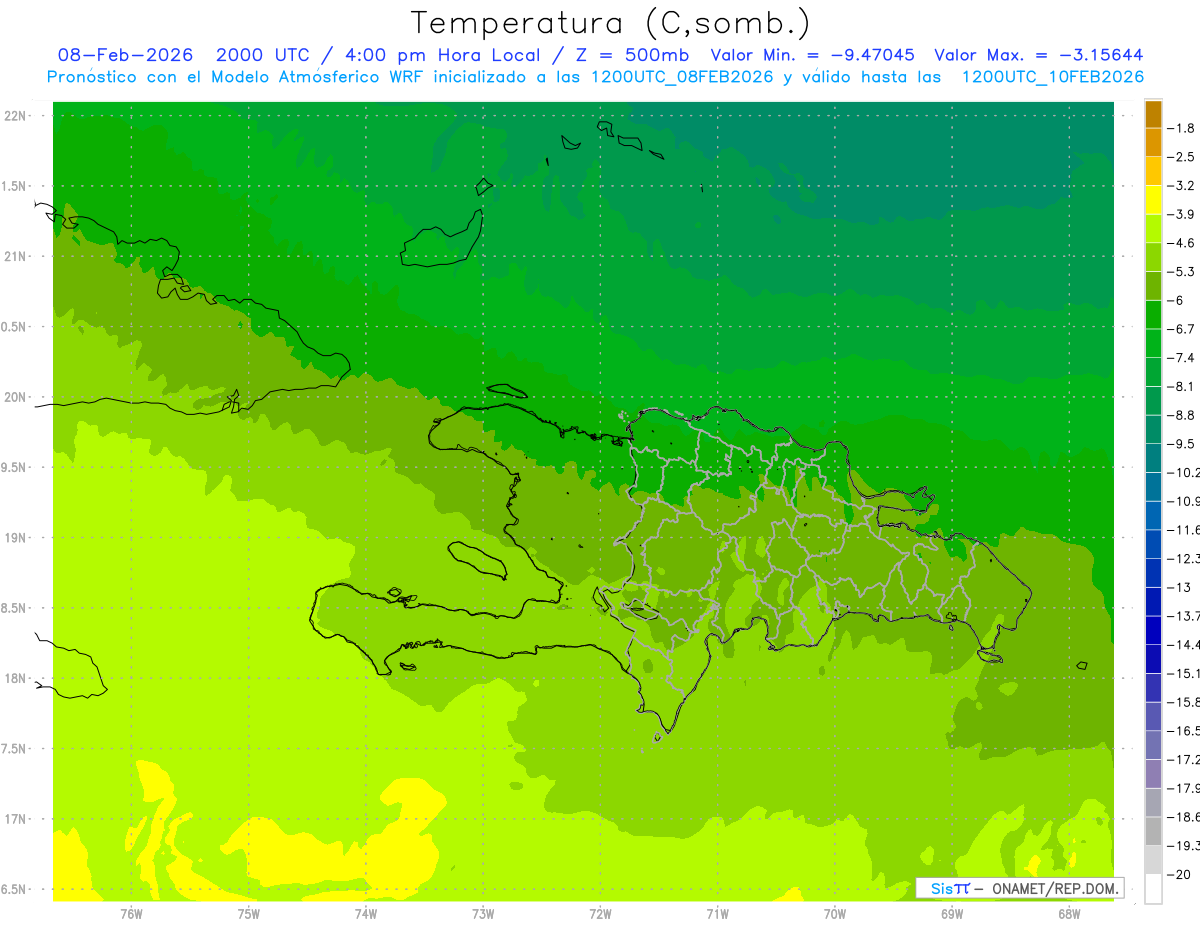1200x927 pixels.
Task: Click the date text '08-Feb-2026'
Action: pyautogui.click(x=126, y=55)
